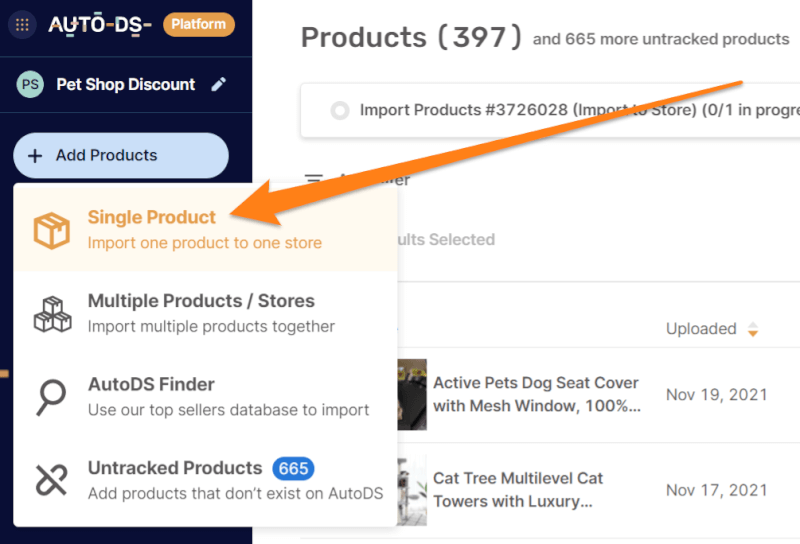Open the Active Pets Dog Seat Cover product
The width and height of the screenshot is (800, 544).
(x=536, y=394)
